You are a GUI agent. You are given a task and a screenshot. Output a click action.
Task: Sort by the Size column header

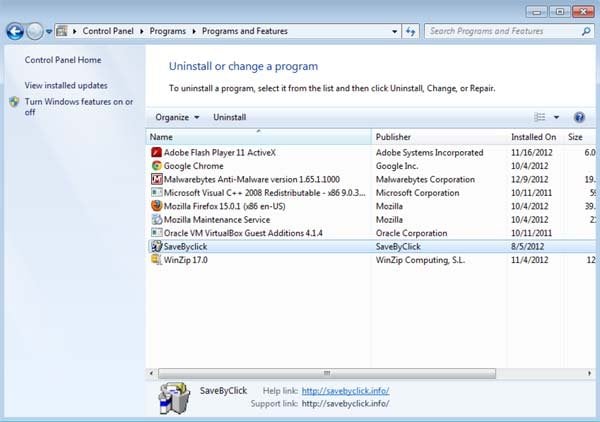579,137
